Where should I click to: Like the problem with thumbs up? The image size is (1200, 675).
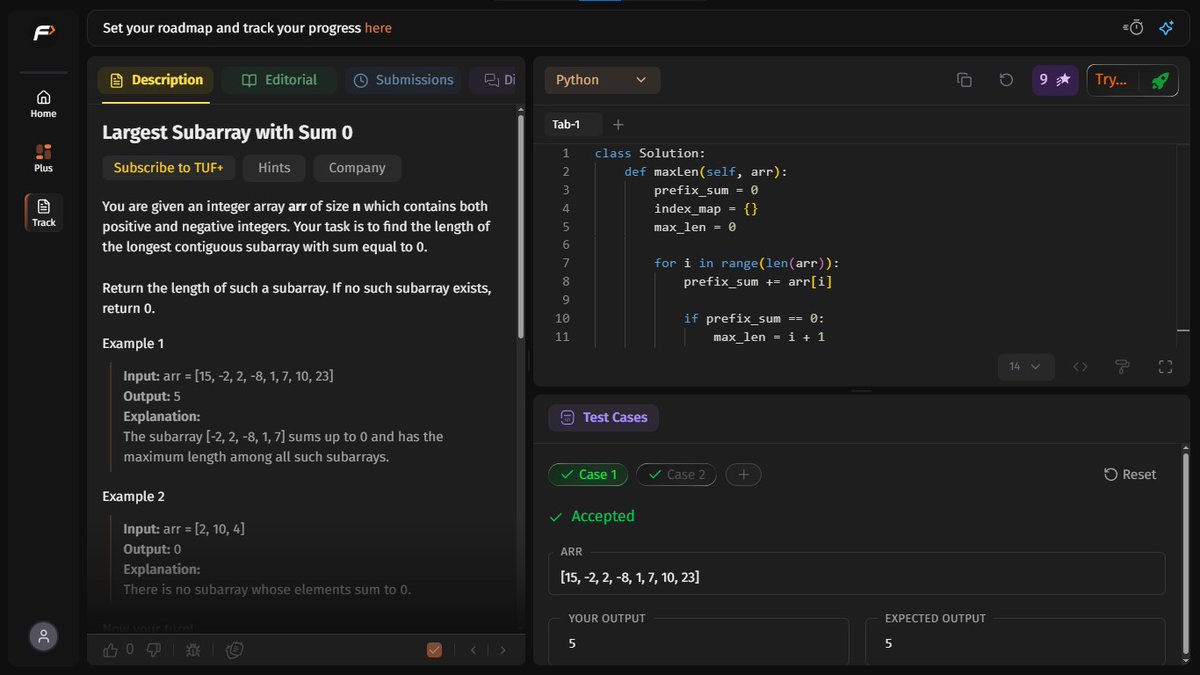click(111, 650)
